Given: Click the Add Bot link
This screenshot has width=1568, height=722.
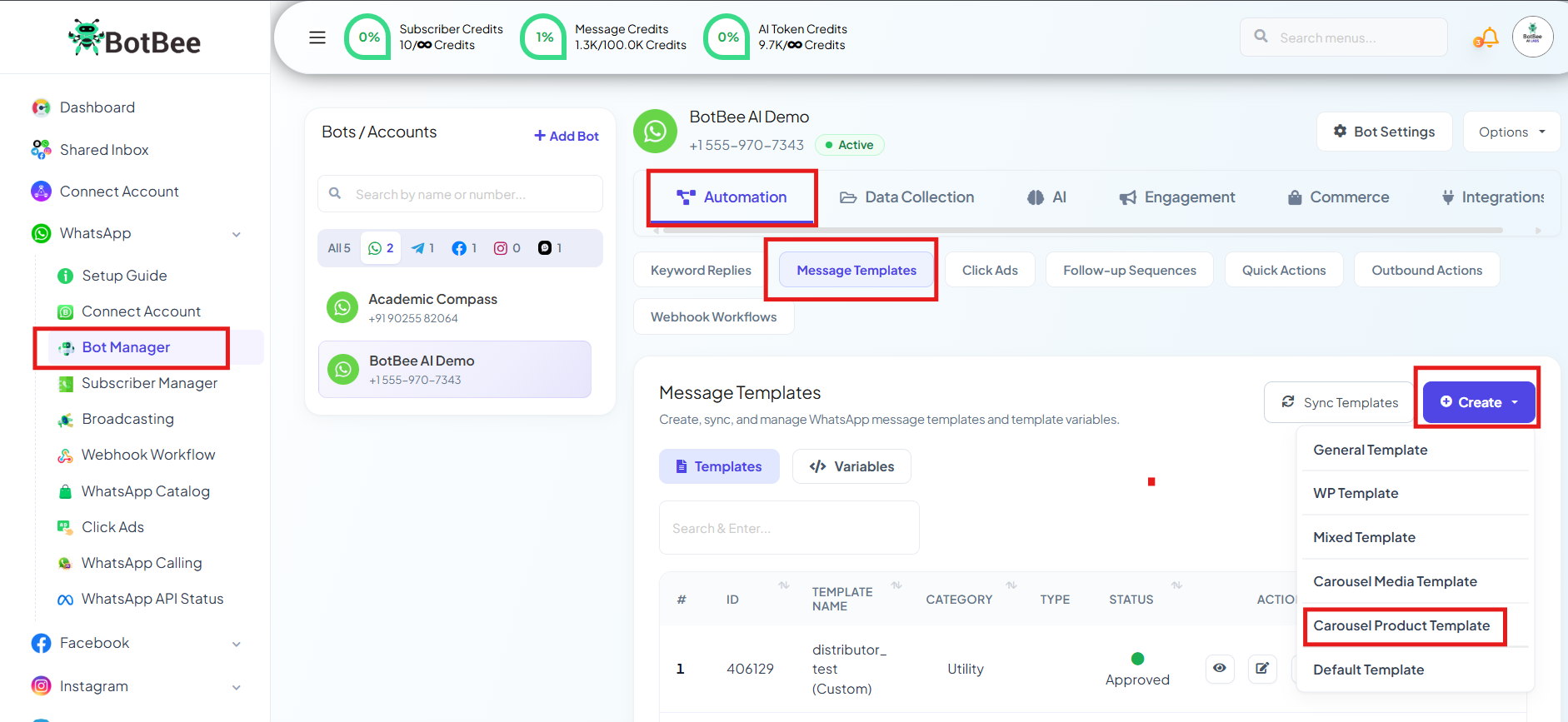Looking at the screenshot, I should (567, 136).
